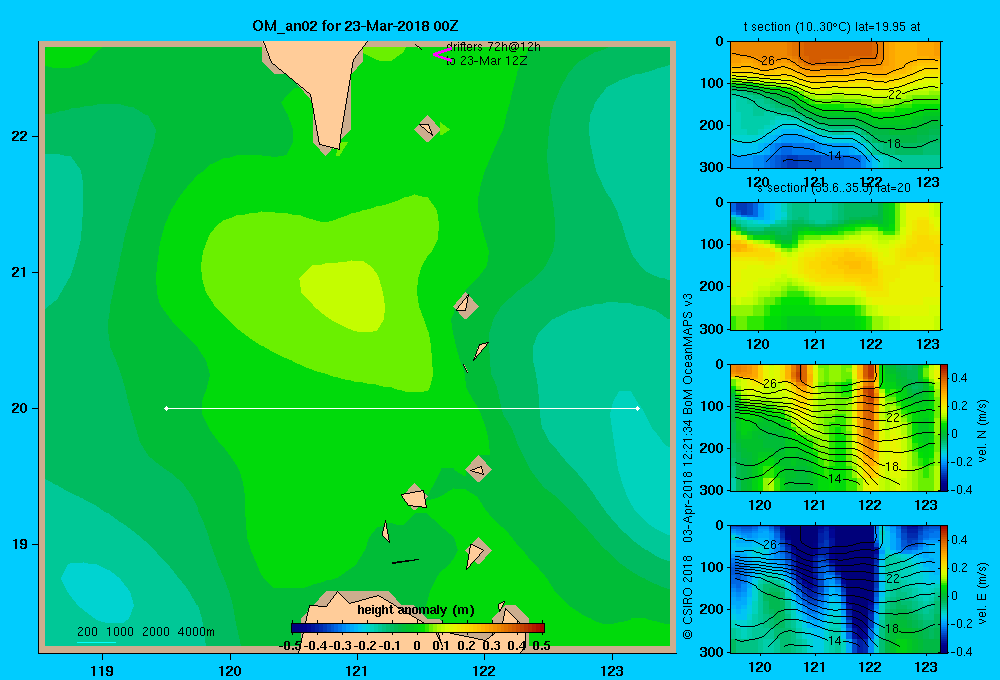
Task: Click longitude label 123 under main map
Action: click(612, 670)
